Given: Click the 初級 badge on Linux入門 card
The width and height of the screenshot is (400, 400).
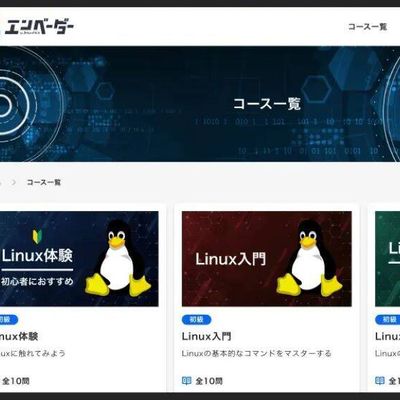Looking at the screenshot, I should click(197, 320).
